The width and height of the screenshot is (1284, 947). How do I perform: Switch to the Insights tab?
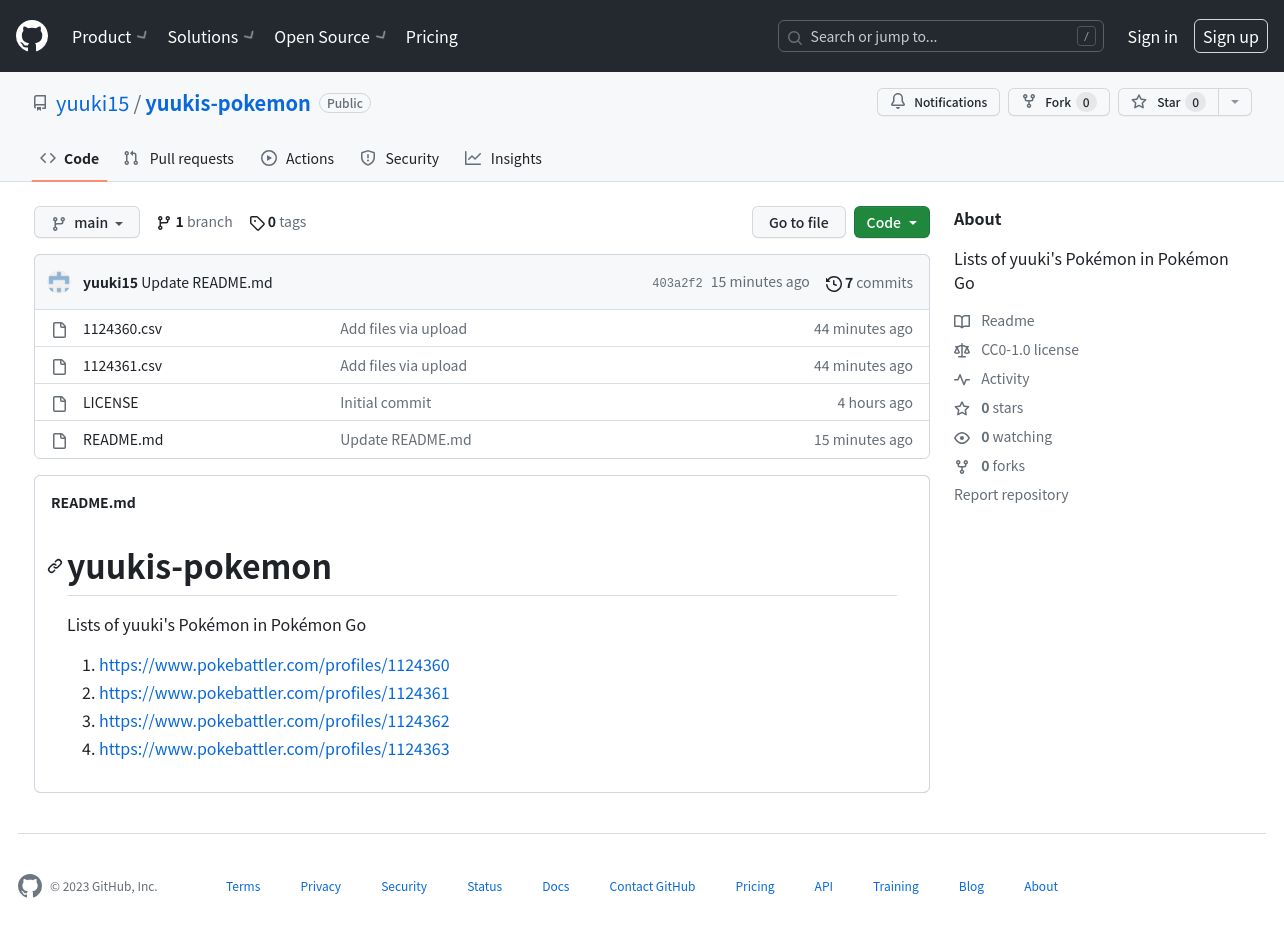point(503,158)
